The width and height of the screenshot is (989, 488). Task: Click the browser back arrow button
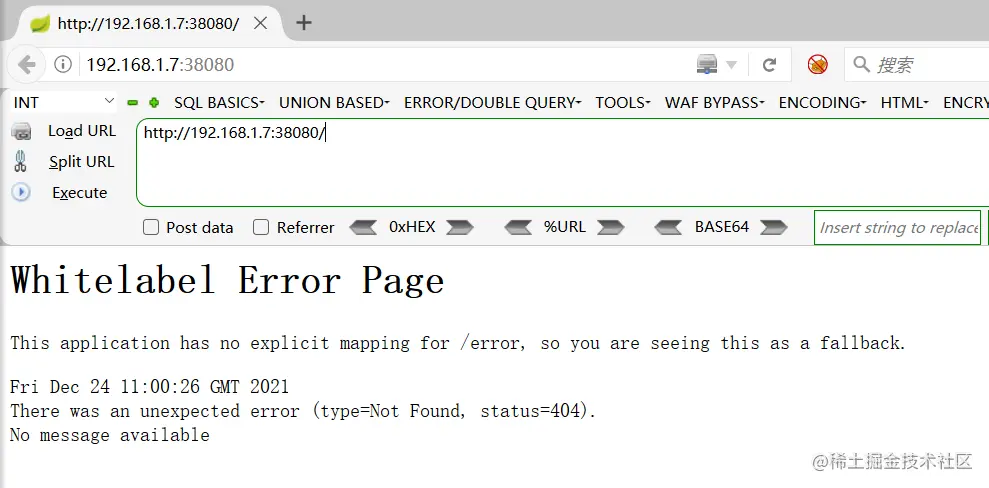point(26,64)
